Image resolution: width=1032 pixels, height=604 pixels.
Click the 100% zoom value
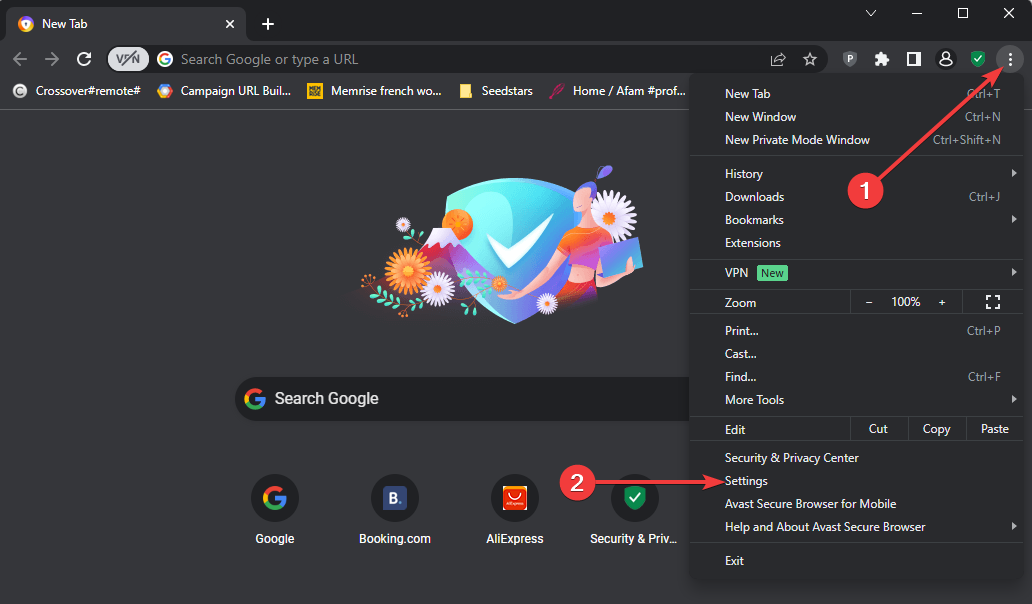[x=906, y=302]
